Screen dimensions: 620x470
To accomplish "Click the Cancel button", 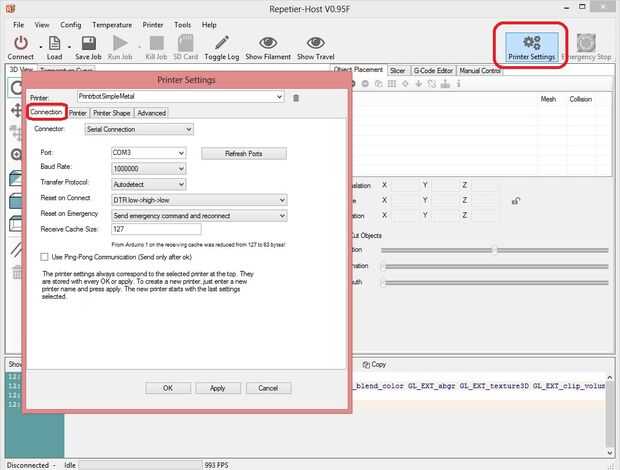I will 268,388.
